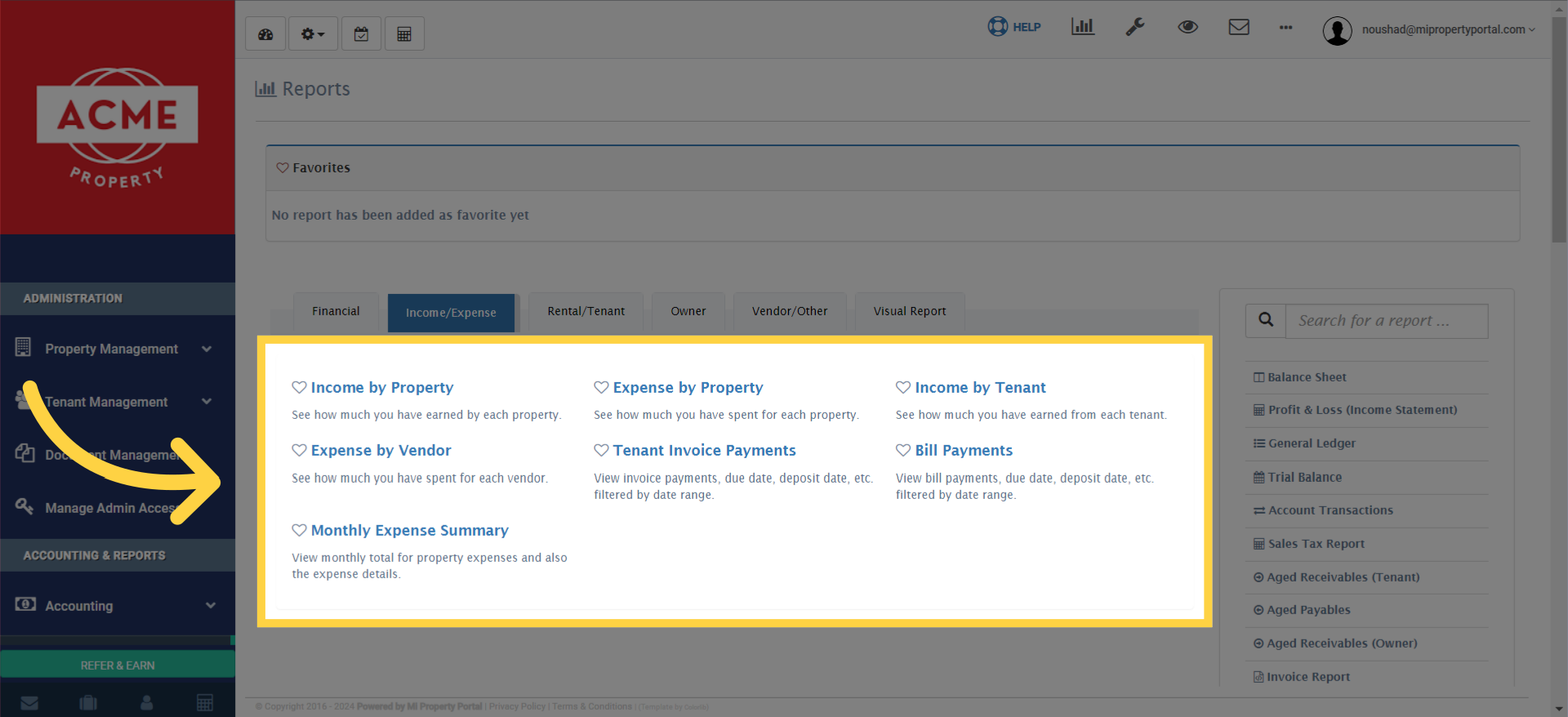This screenshot has height=717, width=1568.
Task: Open the bar chart reports icon
Action: (1082, 27)
